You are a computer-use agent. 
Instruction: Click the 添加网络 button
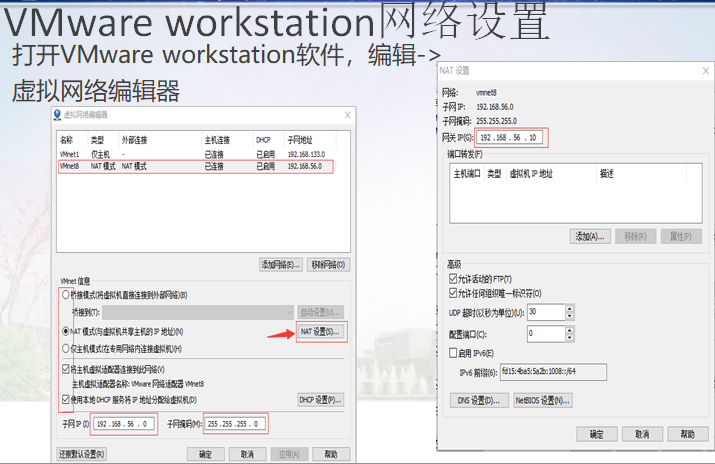point(280,264)
